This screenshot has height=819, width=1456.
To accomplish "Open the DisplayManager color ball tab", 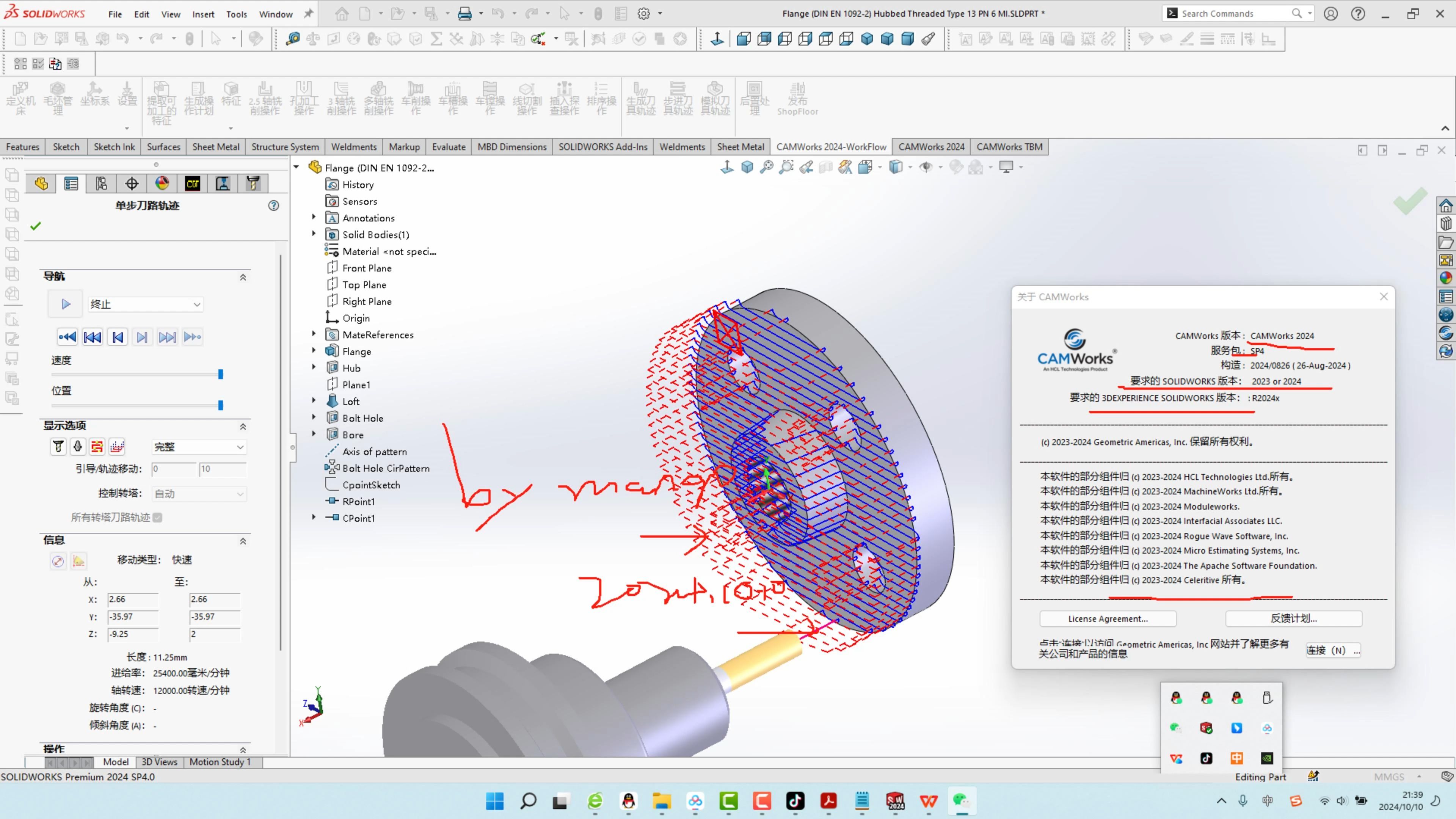I will coord(162,184).
